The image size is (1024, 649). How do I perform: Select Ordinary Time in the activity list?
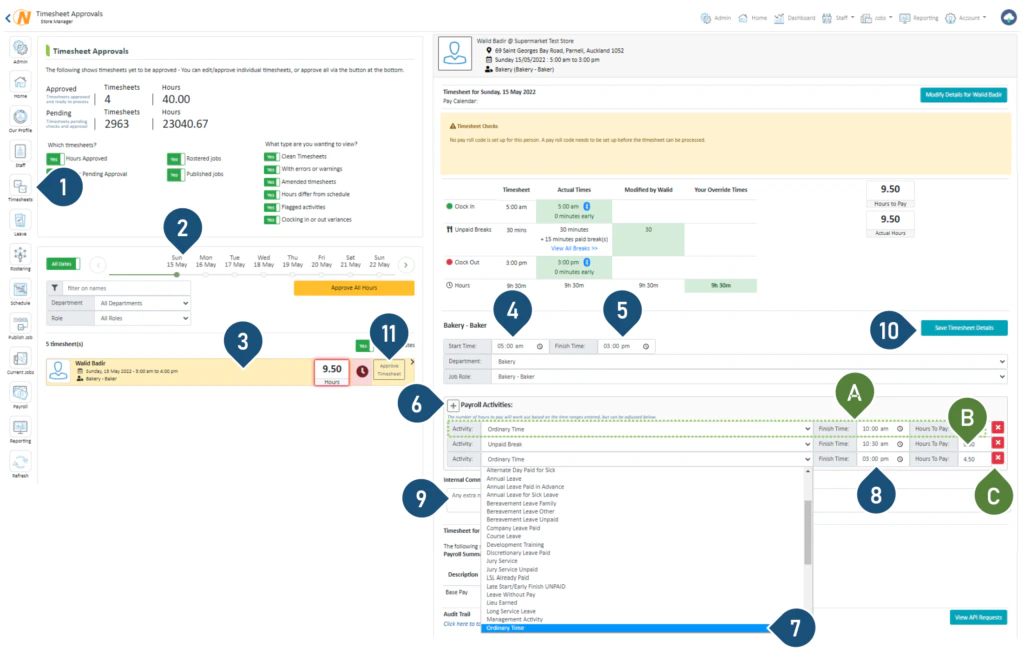(x=625, y=628)
